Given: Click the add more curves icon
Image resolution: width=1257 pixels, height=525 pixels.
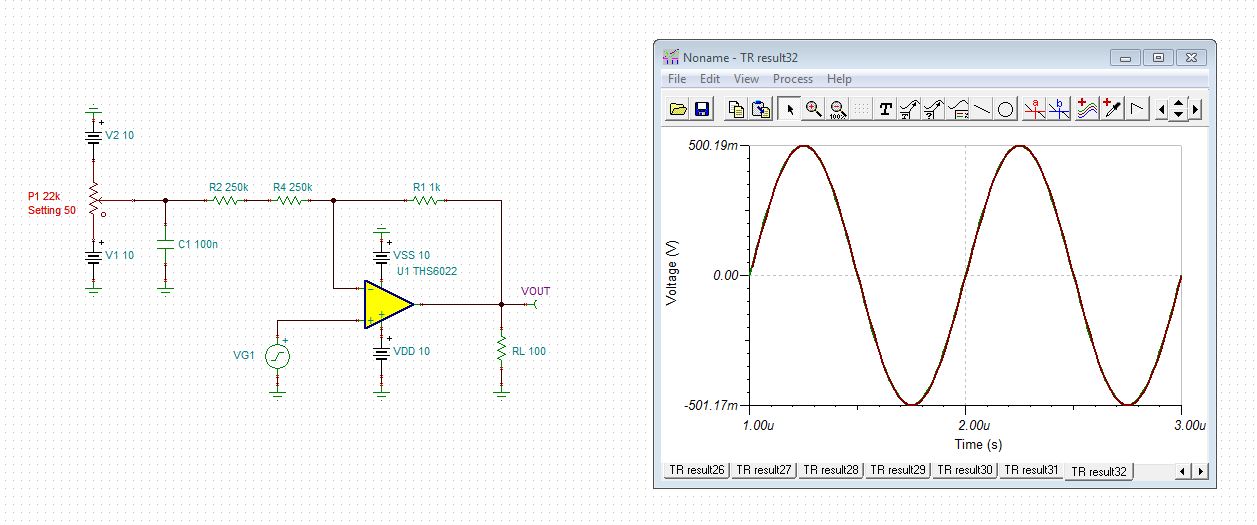Looking at the screenshot, I should [1087, 109].
